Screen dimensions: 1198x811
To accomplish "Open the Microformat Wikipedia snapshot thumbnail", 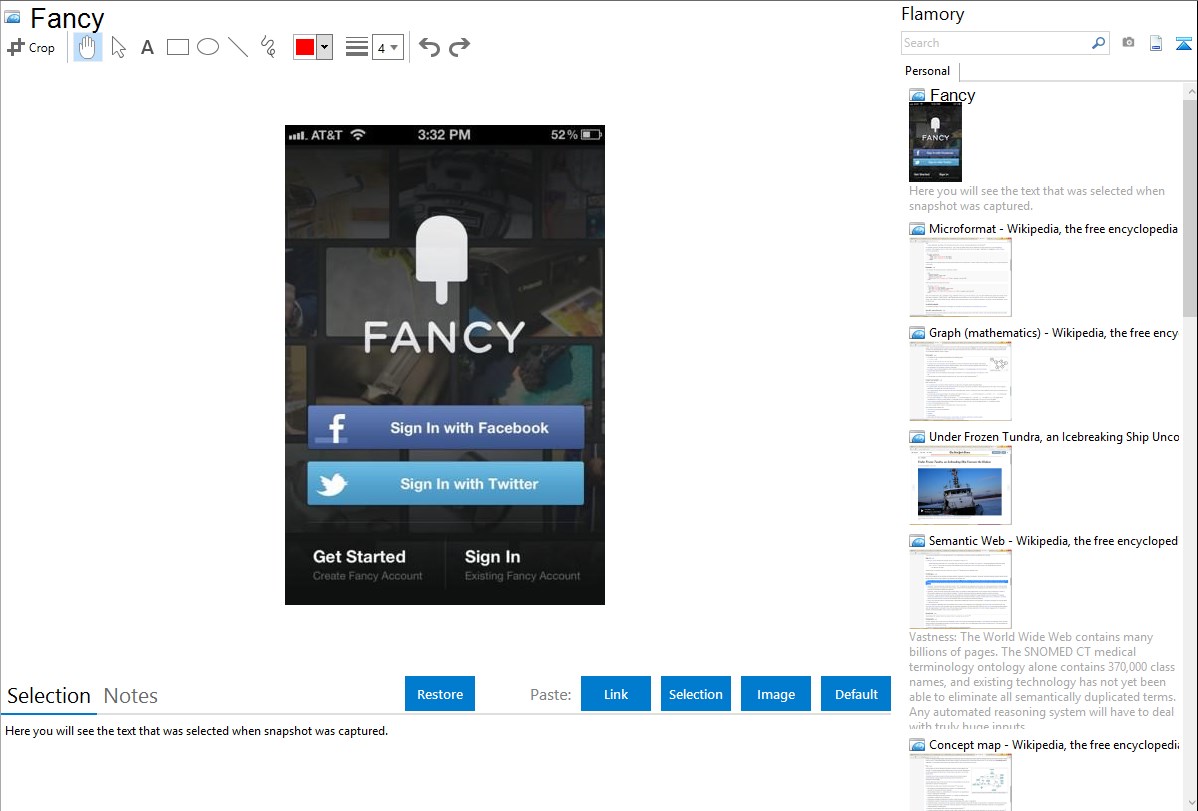I will click(x=960, y=277).
